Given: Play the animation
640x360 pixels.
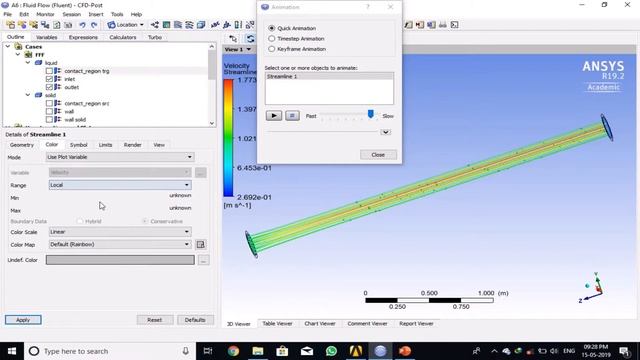Looking at the screenshot, I should click(274, 116).
